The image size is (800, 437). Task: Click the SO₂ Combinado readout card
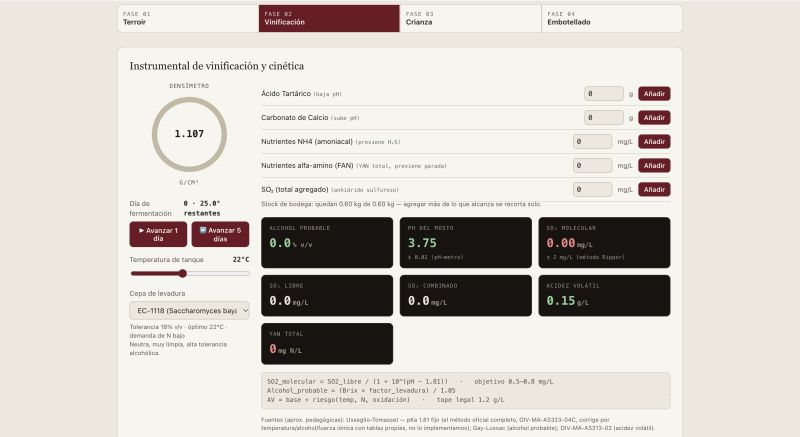coord(466,296)
